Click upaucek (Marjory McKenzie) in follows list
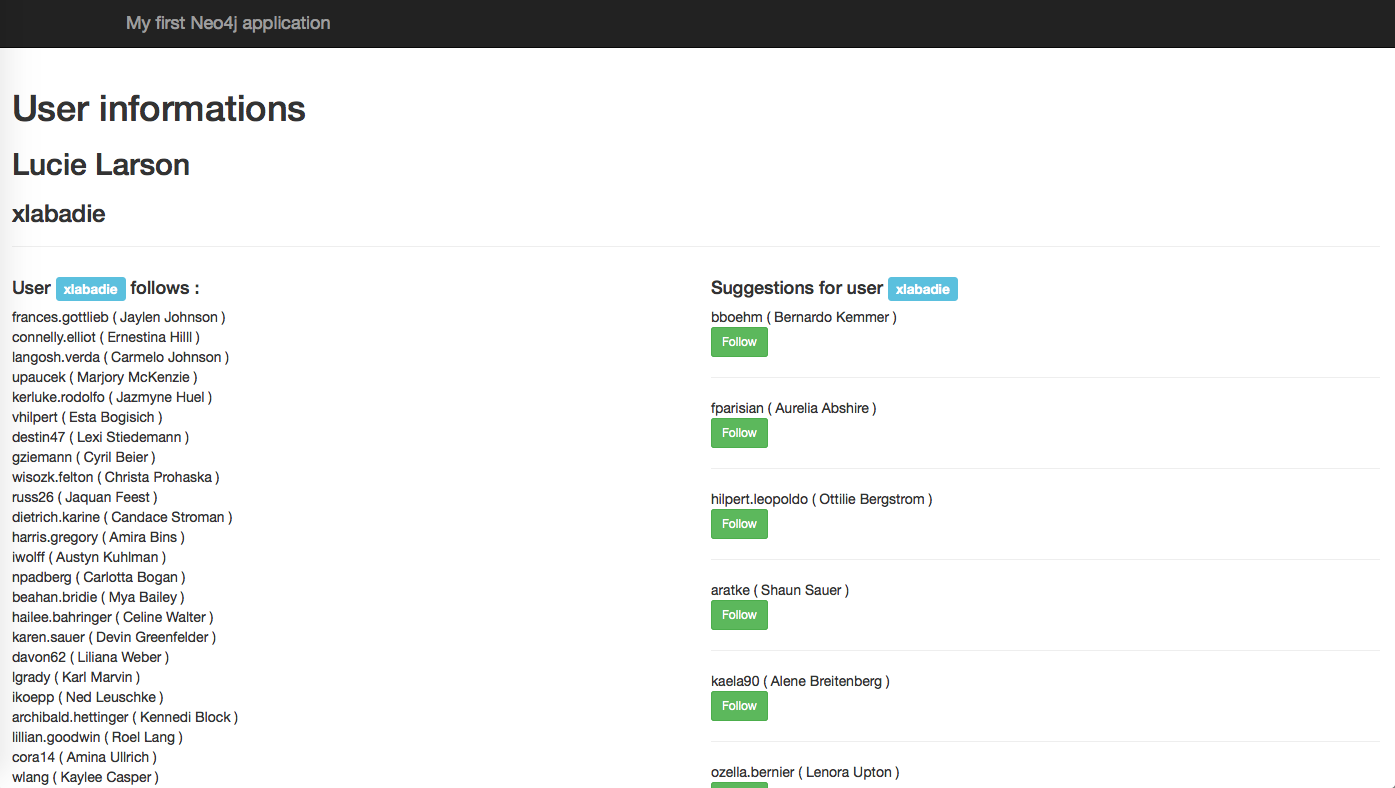The image size is (1395, 788). tap(104, 377)
